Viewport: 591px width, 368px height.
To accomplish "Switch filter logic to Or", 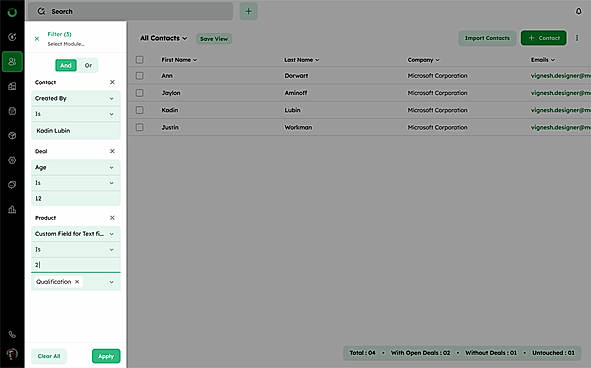I will coord(89,65).
